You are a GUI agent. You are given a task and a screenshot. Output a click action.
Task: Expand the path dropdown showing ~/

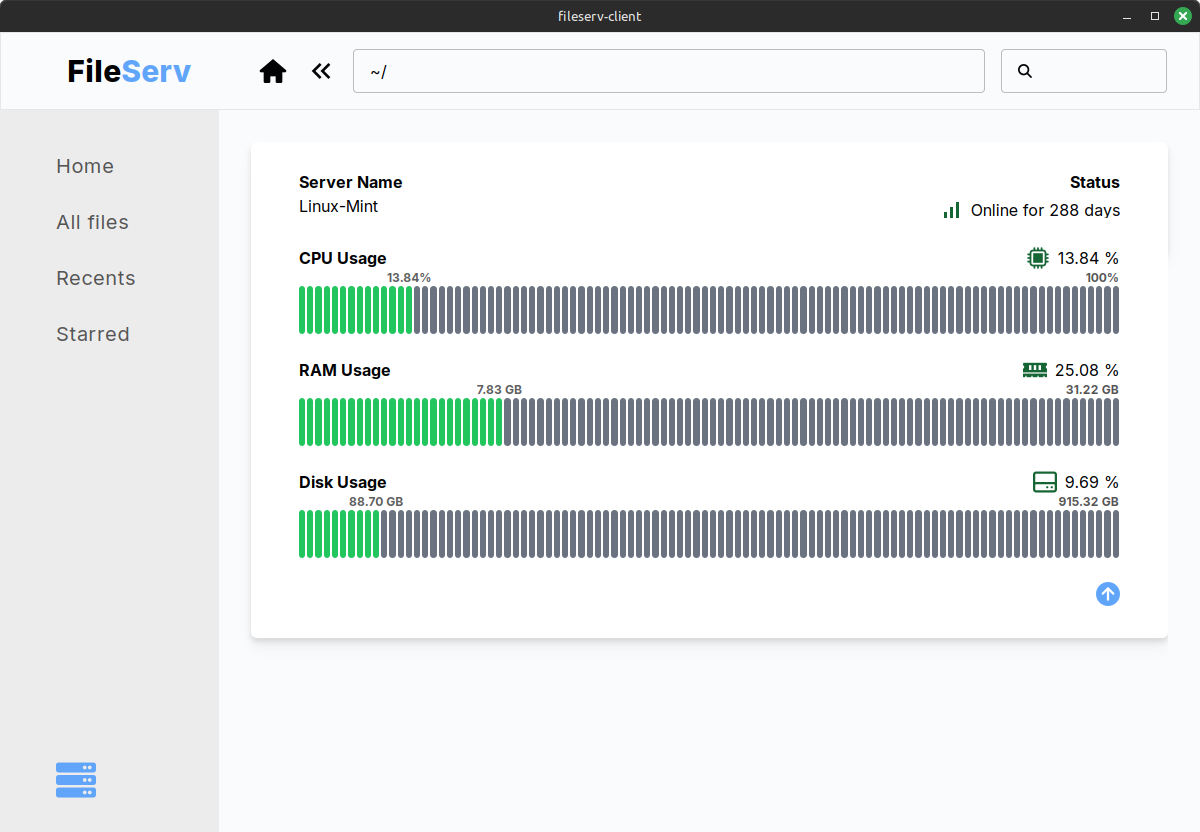click(x=668, y=70)
